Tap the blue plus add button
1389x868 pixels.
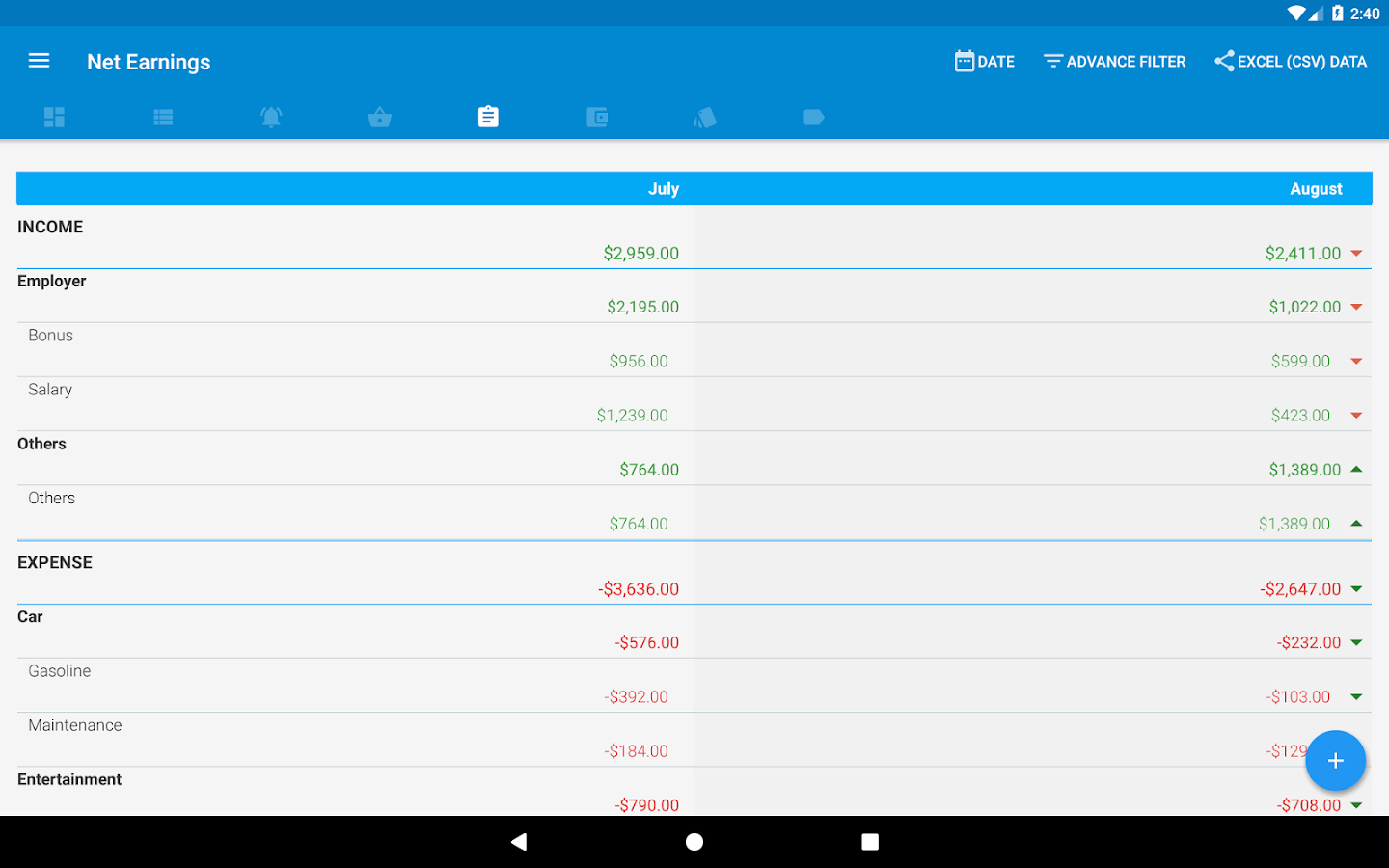1336,761
